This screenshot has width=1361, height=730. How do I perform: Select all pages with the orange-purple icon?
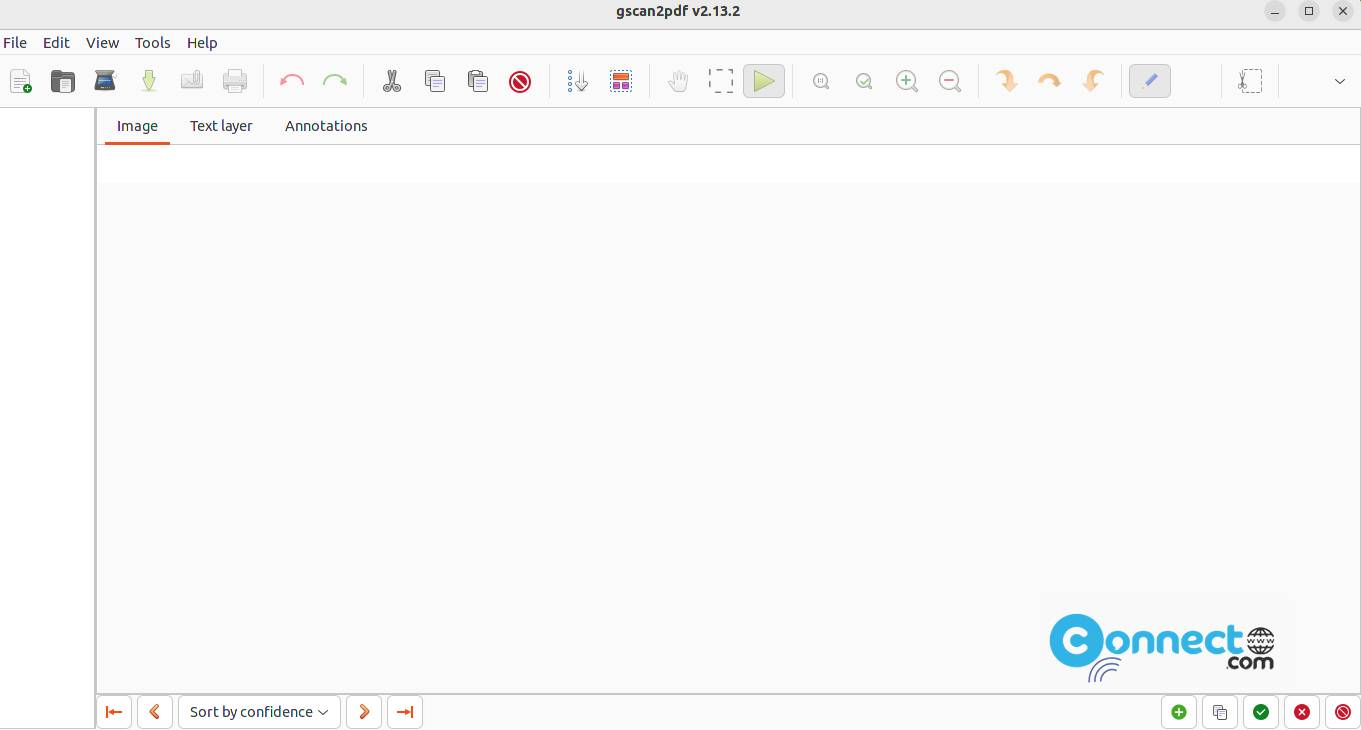[621, 81]
